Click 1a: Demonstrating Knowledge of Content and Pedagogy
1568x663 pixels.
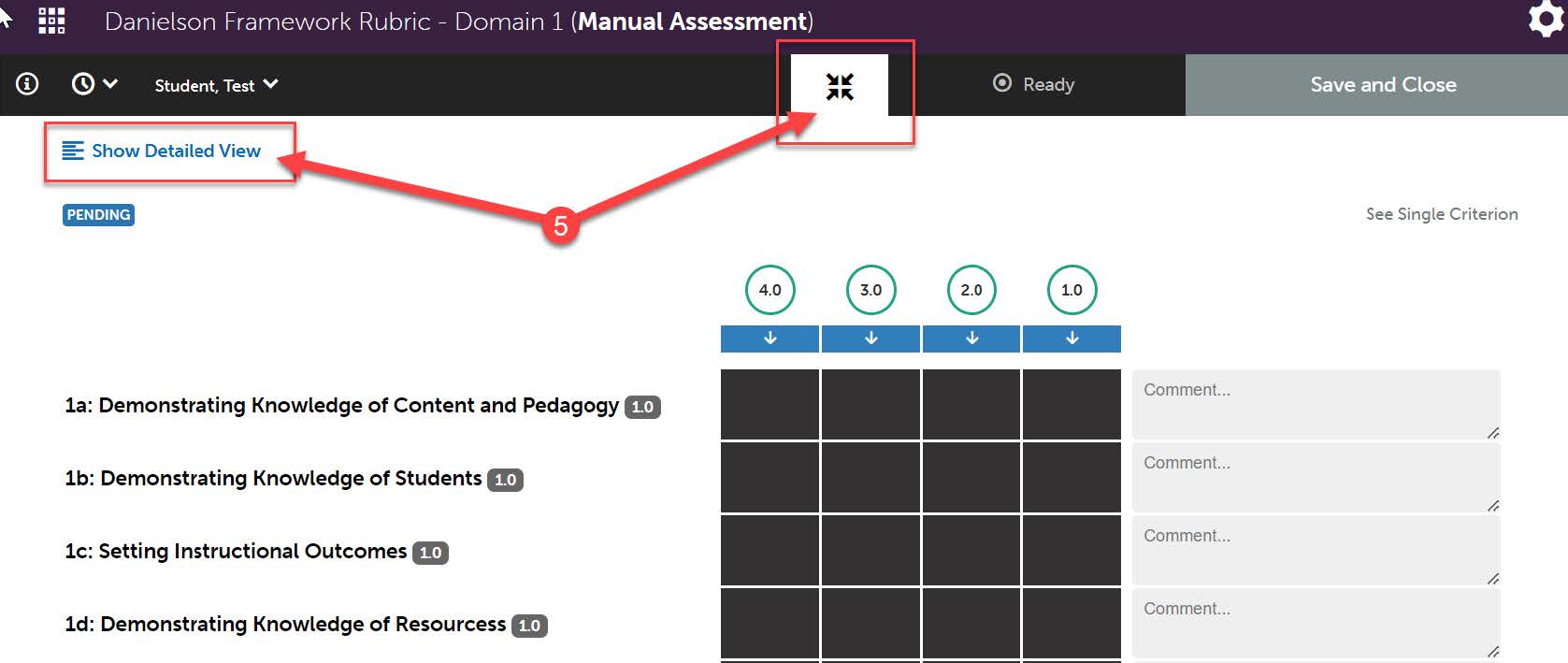(341, 405)
